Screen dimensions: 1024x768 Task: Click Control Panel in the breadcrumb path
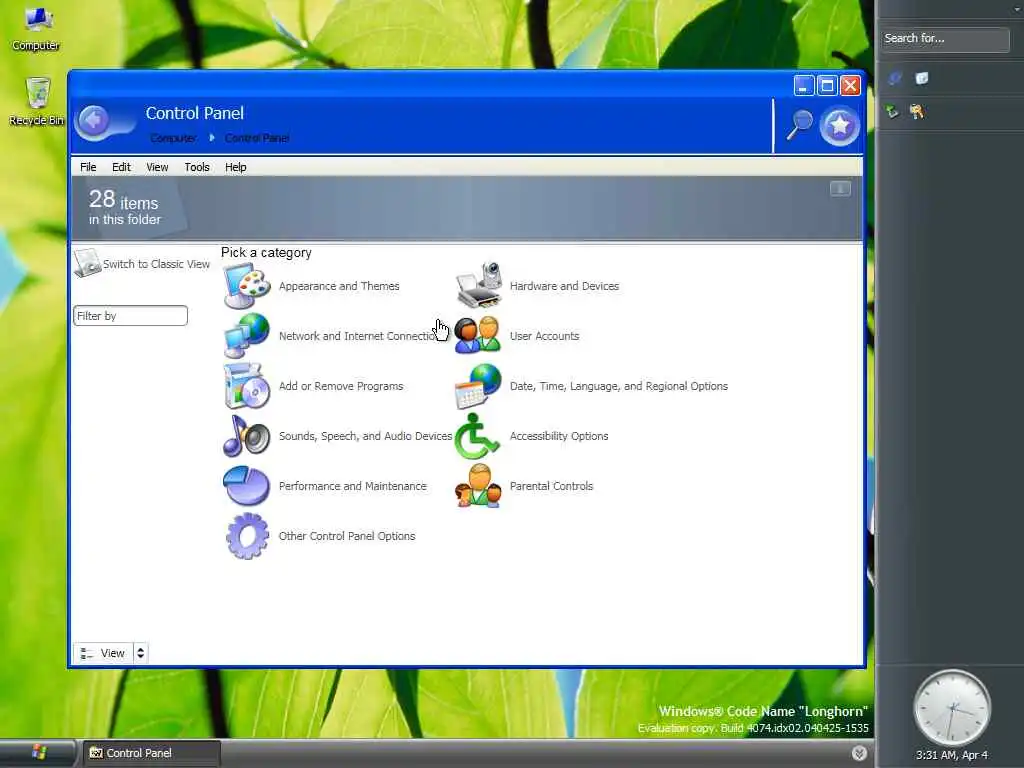[x=257, y=138]
